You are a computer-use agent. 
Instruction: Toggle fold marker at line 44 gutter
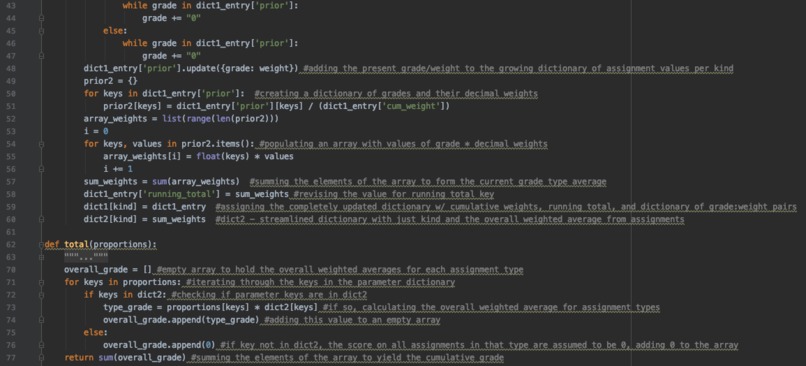pyautogui.click(x=41, y=18)
